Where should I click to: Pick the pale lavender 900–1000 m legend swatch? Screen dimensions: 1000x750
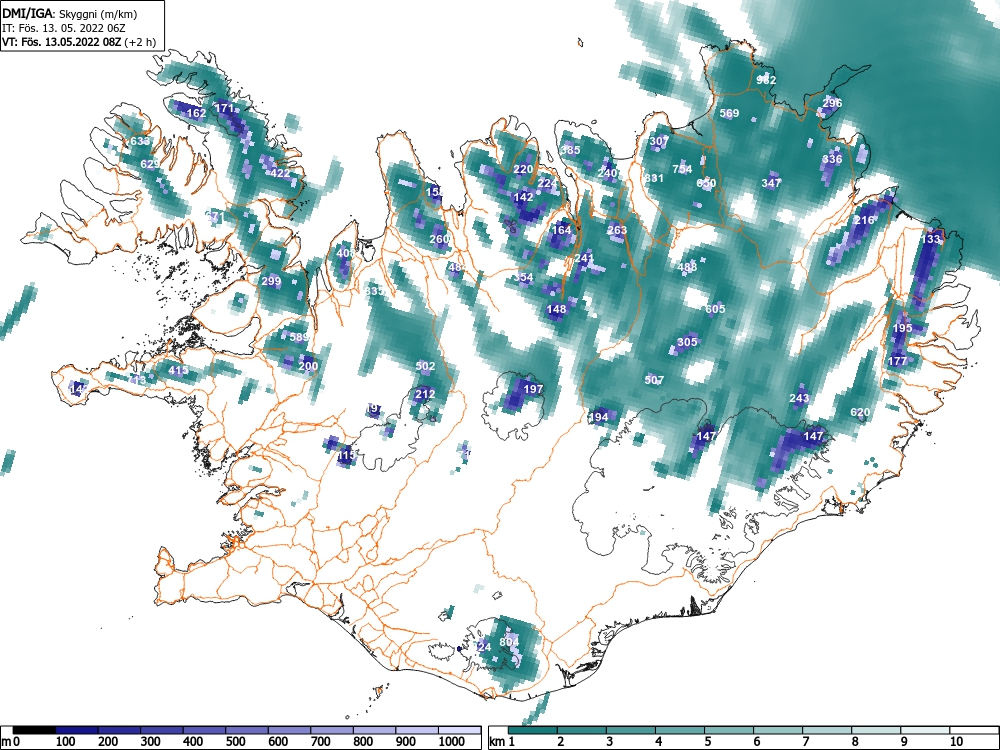(417, 730)
